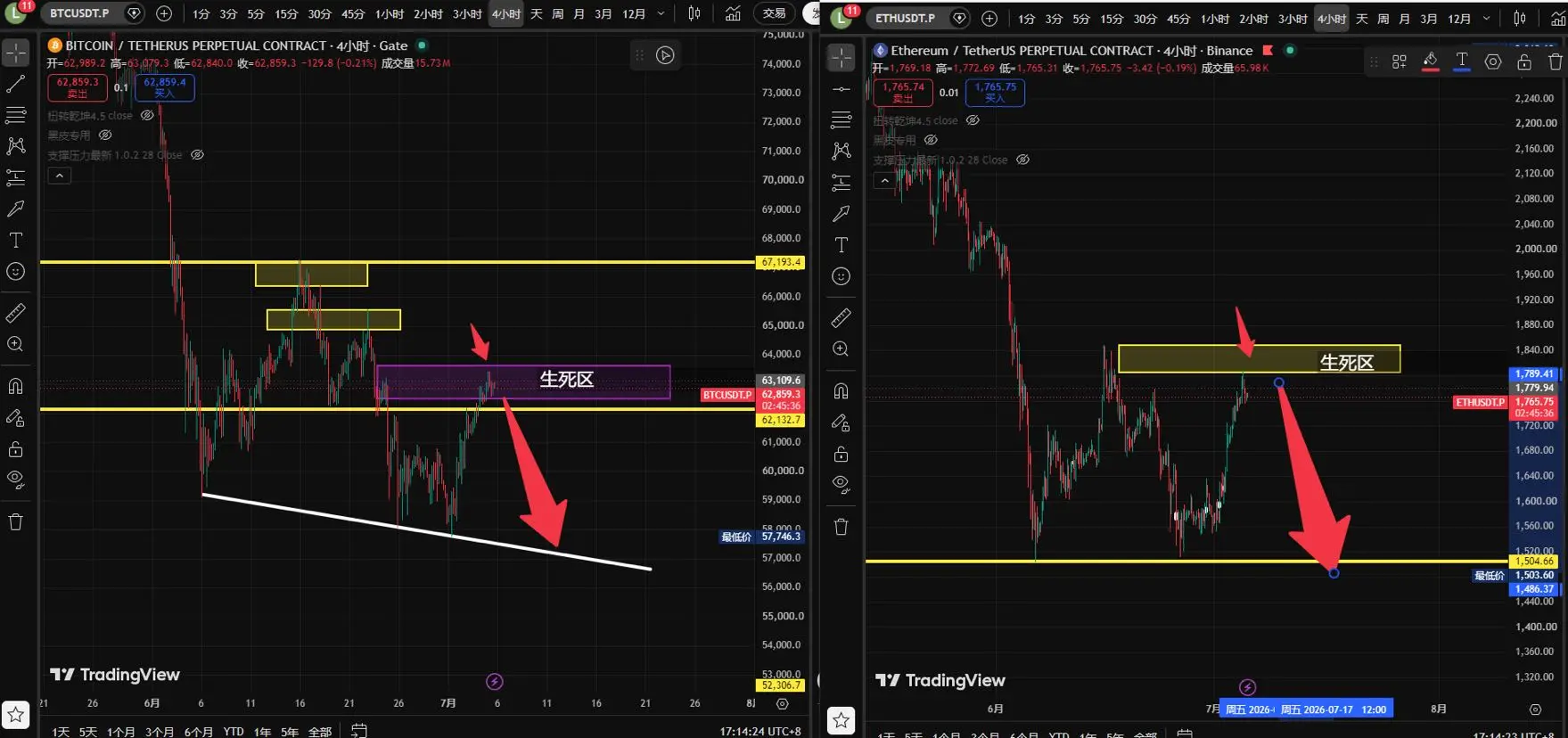Open forecasting and measurement tools in BTC chart
This screenshot has width=1568, height=738.
pos(16,177)
